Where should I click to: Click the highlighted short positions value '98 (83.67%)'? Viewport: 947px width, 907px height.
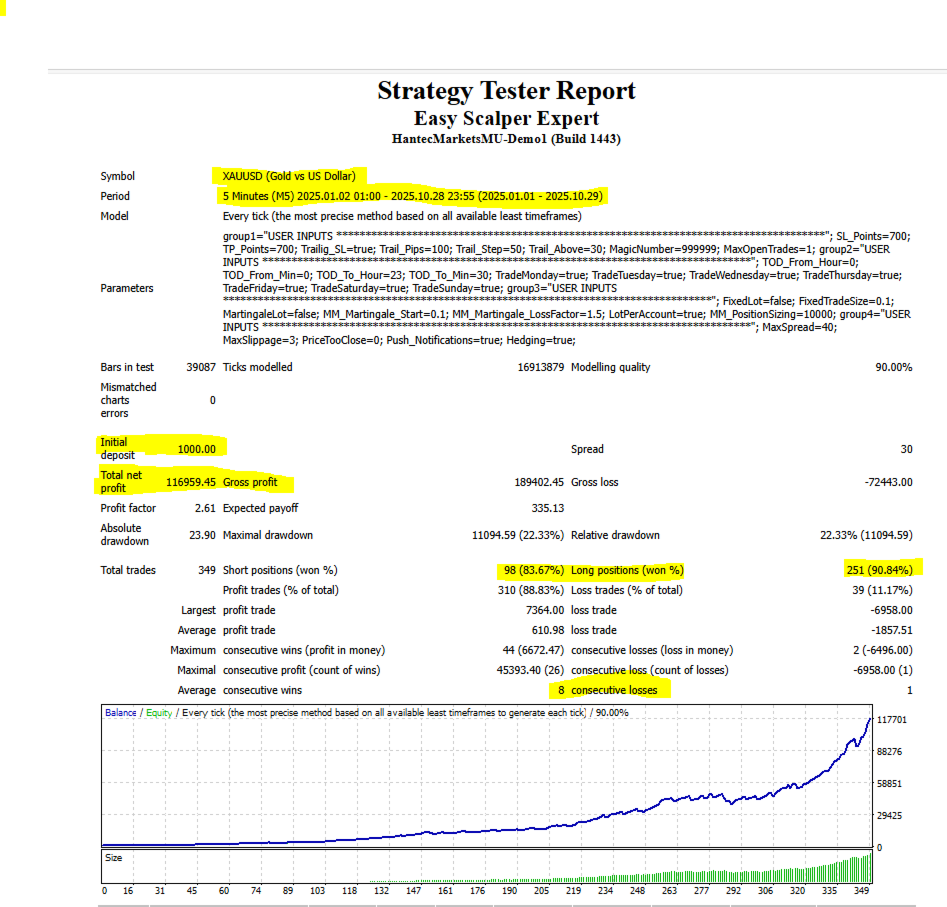(x=534, y=570)
